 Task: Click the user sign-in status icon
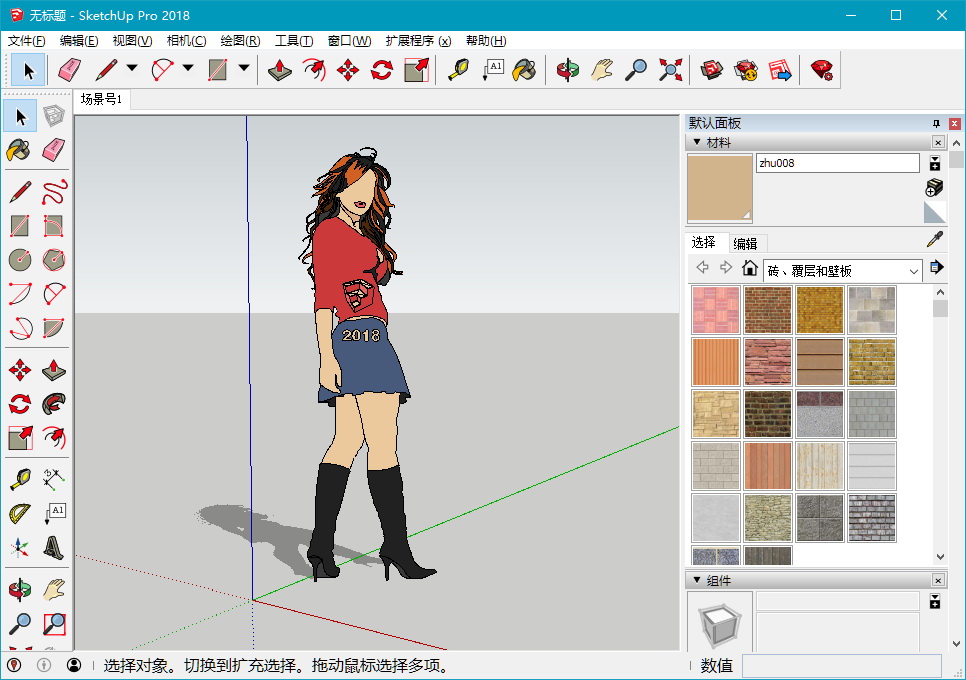74,665
